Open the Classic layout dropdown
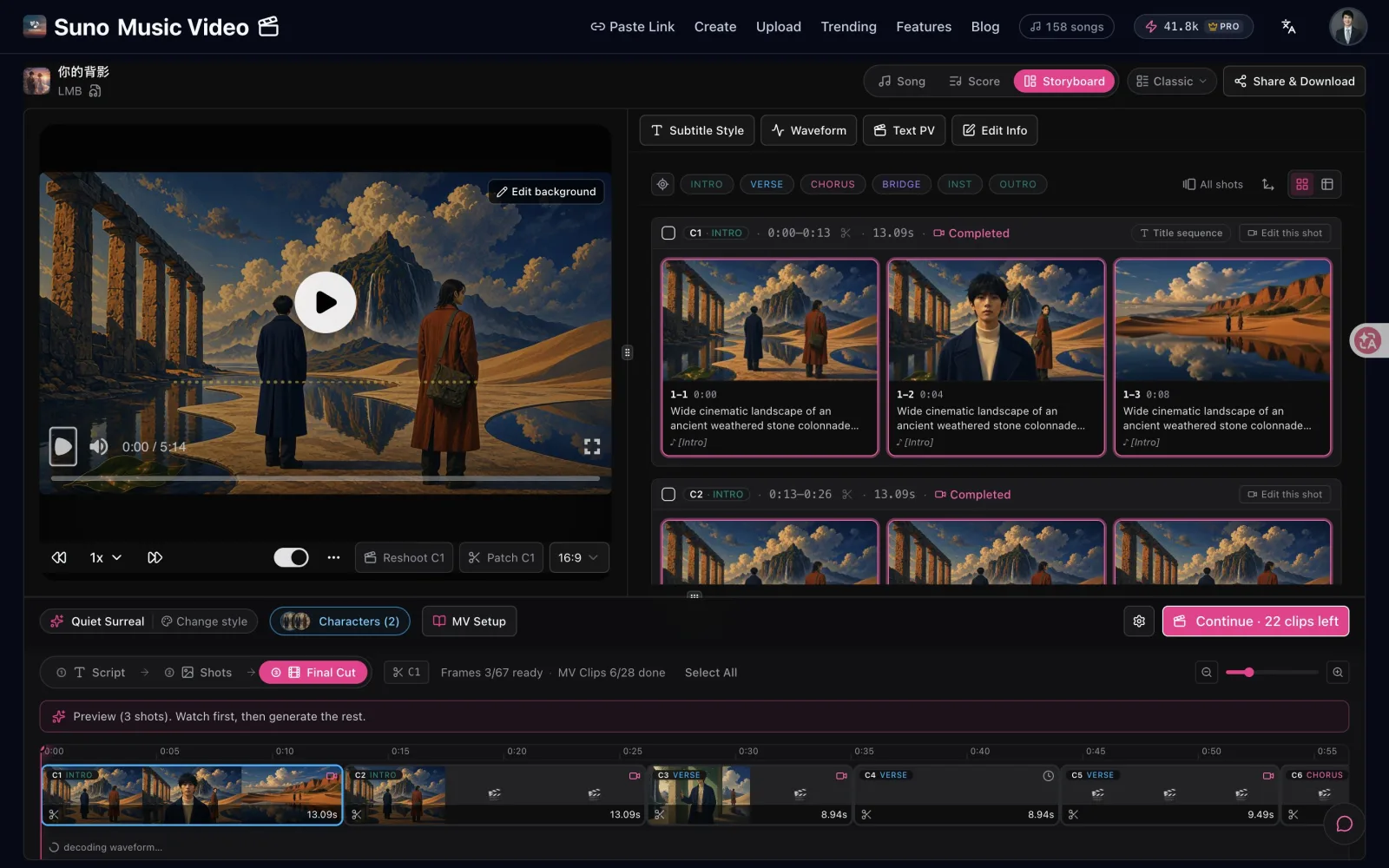The image size is (1389, 868). click(1172, 81)
